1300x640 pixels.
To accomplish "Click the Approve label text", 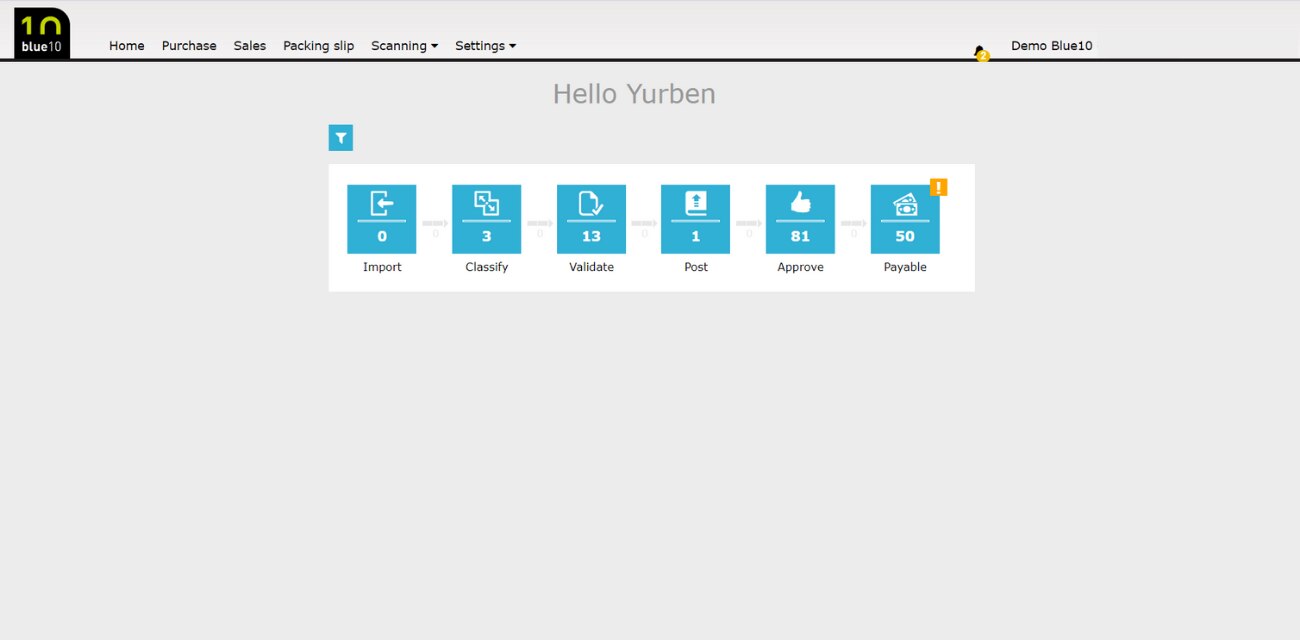I will pos(800,267).
